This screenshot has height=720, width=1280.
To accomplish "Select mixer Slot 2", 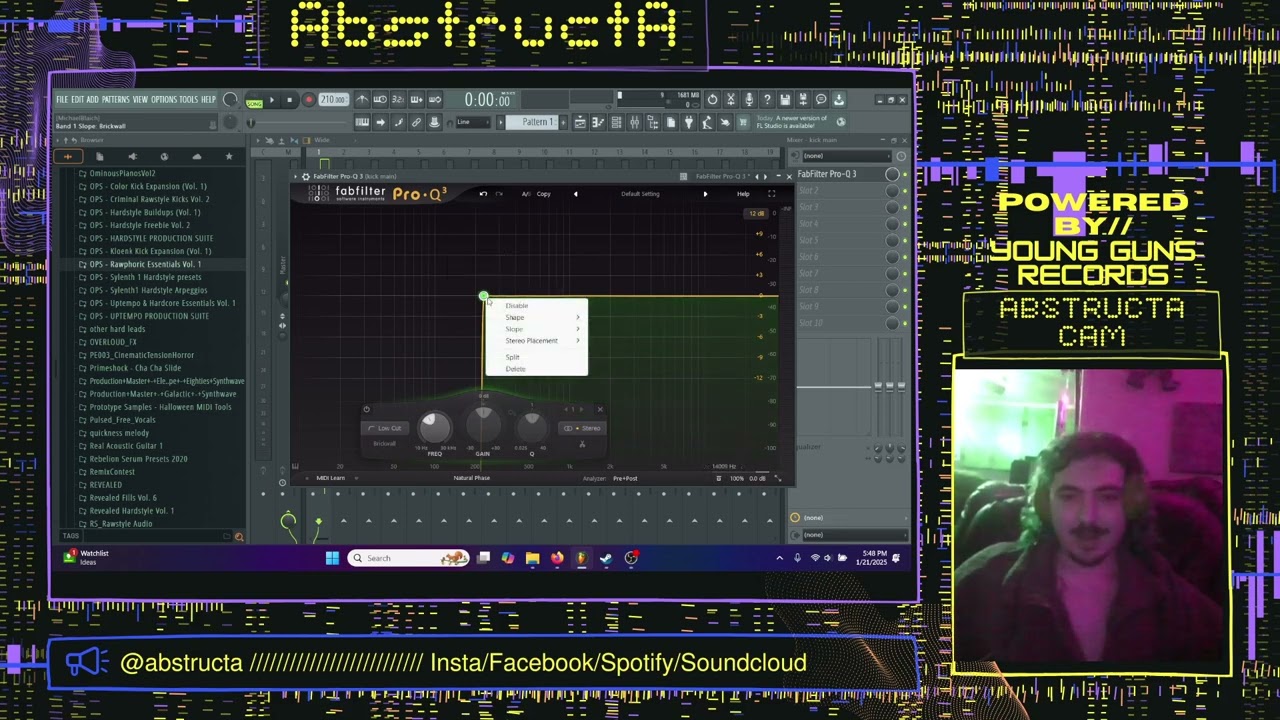I will [x=840, y=190].
